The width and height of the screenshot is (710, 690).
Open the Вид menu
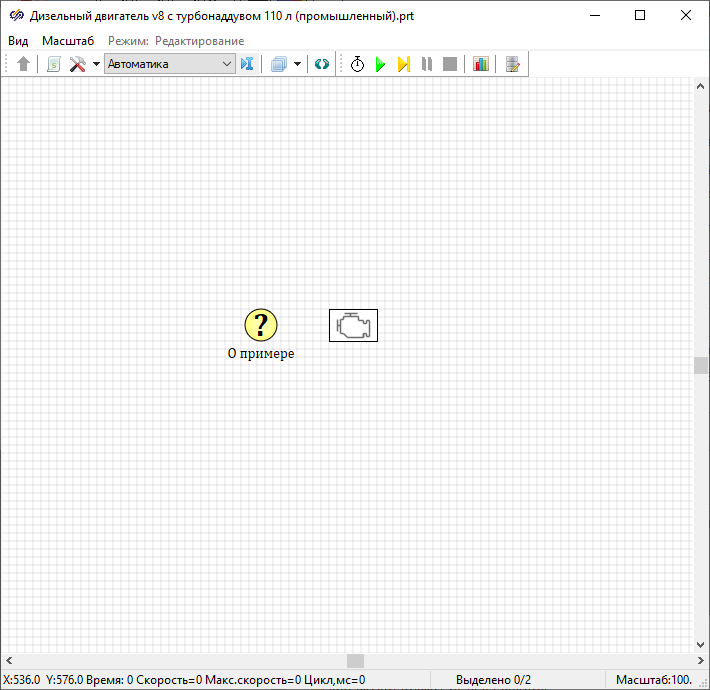click(x=18, y=41)
